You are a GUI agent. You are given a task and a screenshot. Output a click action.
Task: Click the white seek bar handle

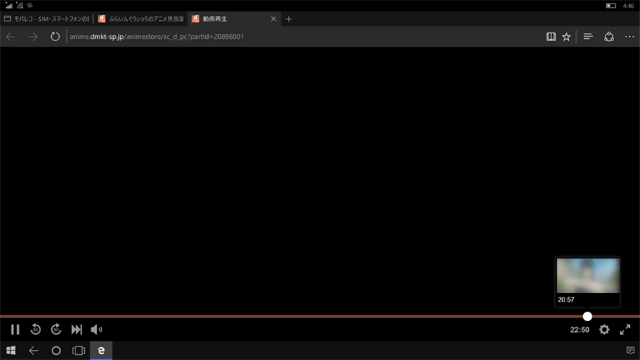tap(587, 316)
